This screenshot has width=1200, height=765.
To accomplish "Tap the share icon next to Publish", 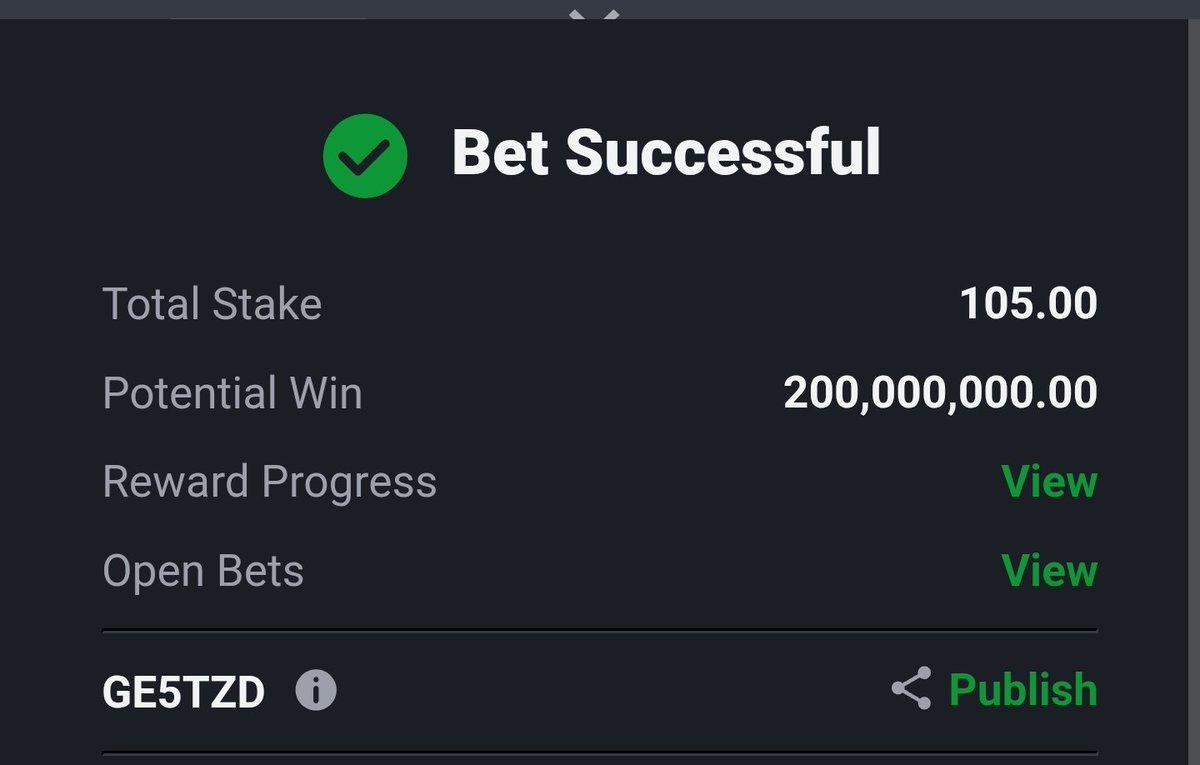I will click(911, 689).
